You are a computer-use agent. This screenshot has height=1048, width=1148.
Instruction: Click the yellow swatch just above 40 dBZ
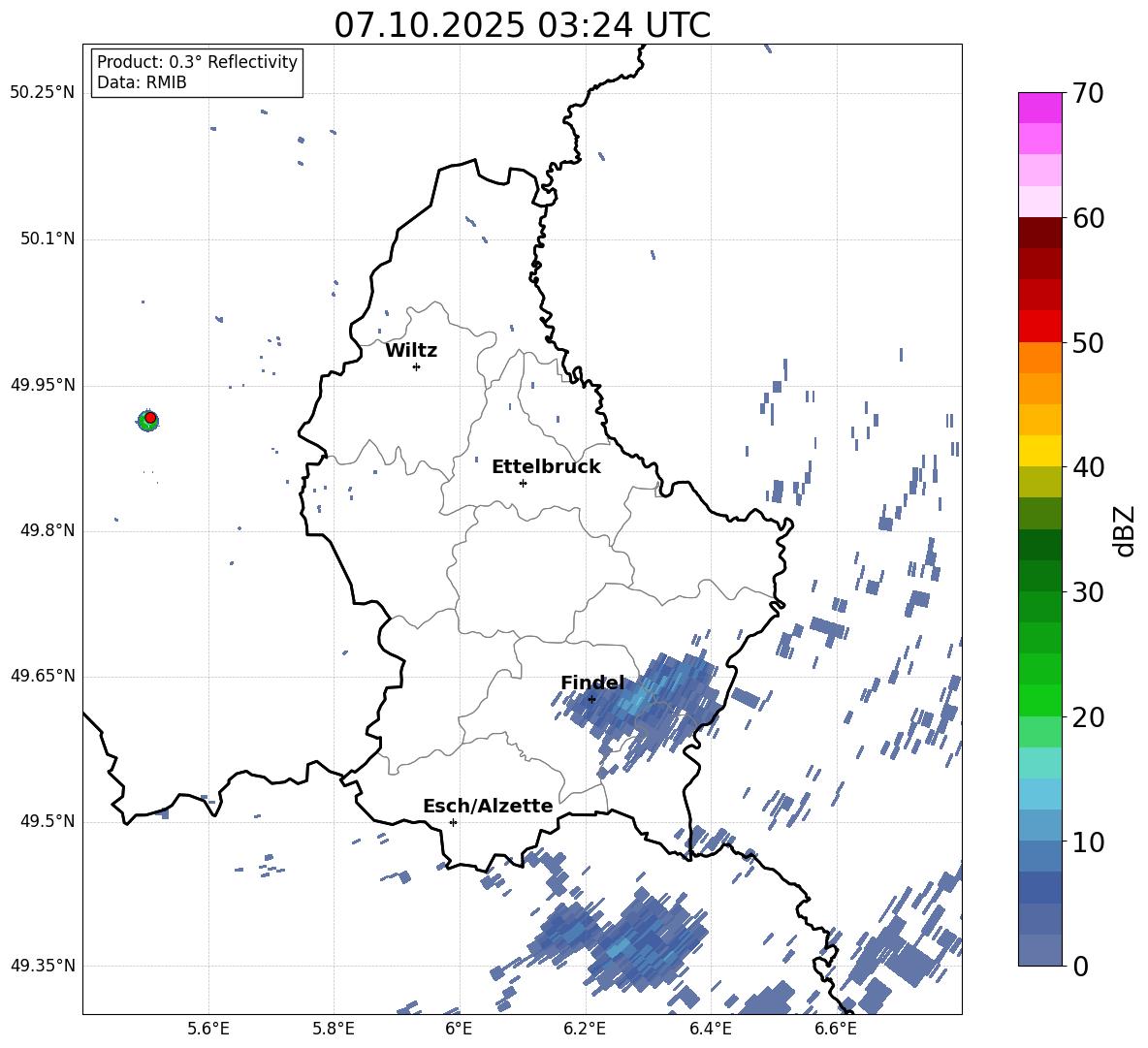pyautogui.click(x=1039, y=451)
